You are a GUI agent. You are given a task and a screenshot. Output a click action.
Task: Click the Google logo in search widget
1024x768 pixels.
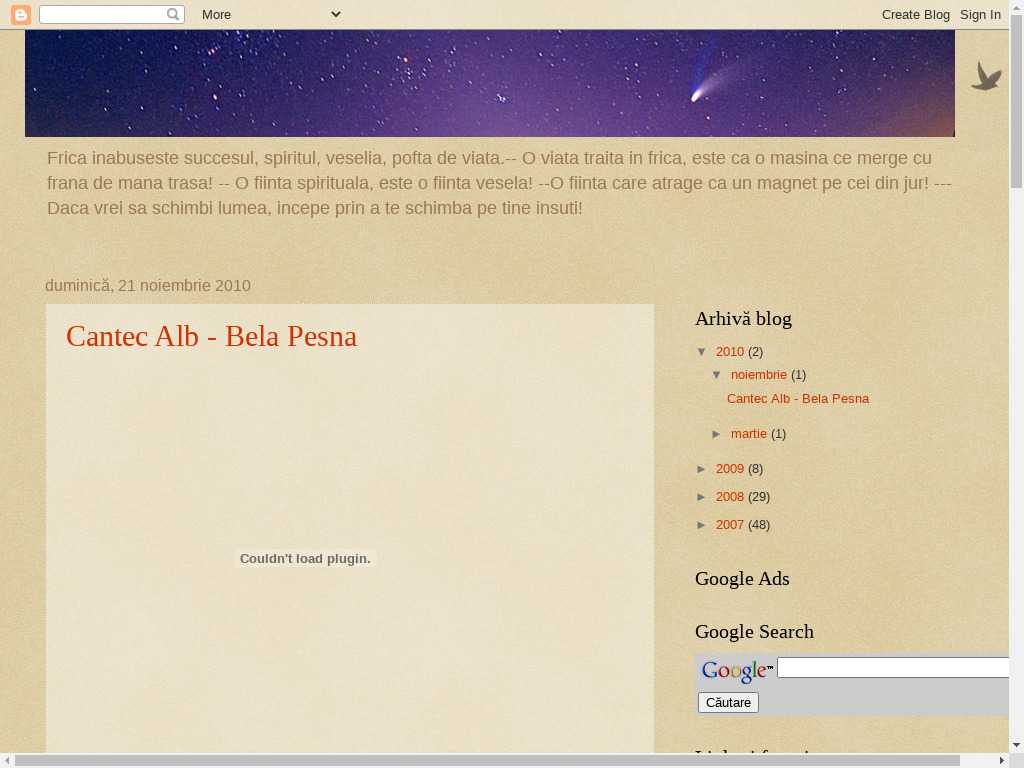click(736, 671)
